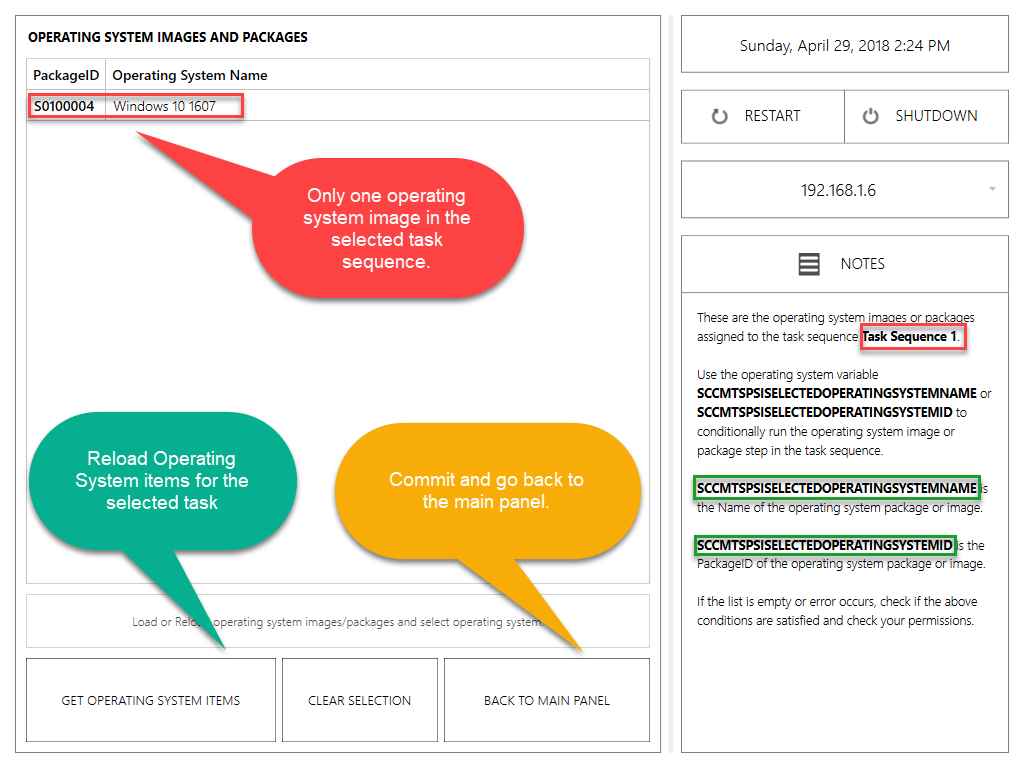Viewport: 1024px width, 768px height.
Task: Click the NOTES header label
Action: coord(862,264)
